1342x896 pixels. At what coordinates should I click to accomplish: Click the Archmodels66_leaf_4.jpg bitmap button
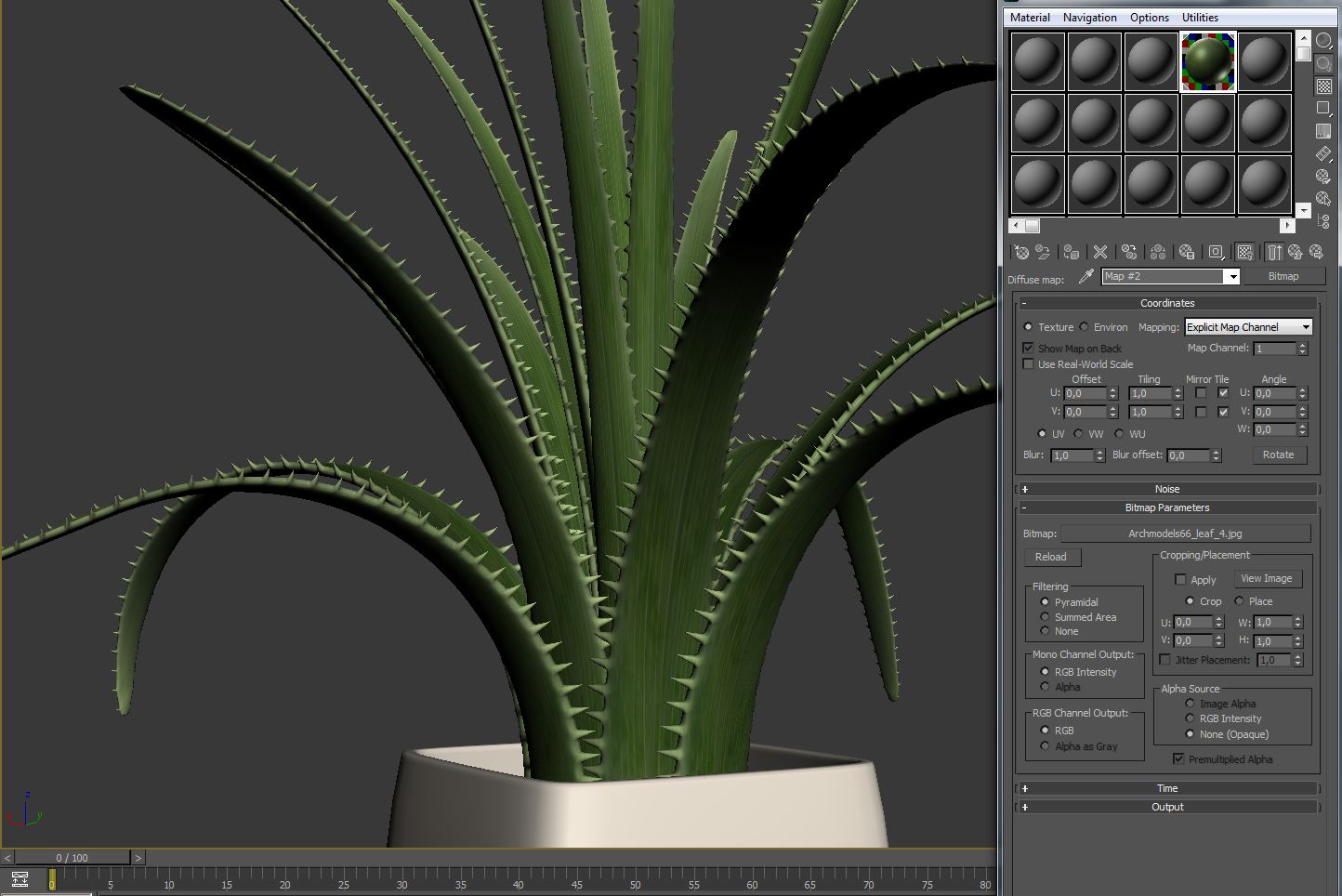[1185, 534]
